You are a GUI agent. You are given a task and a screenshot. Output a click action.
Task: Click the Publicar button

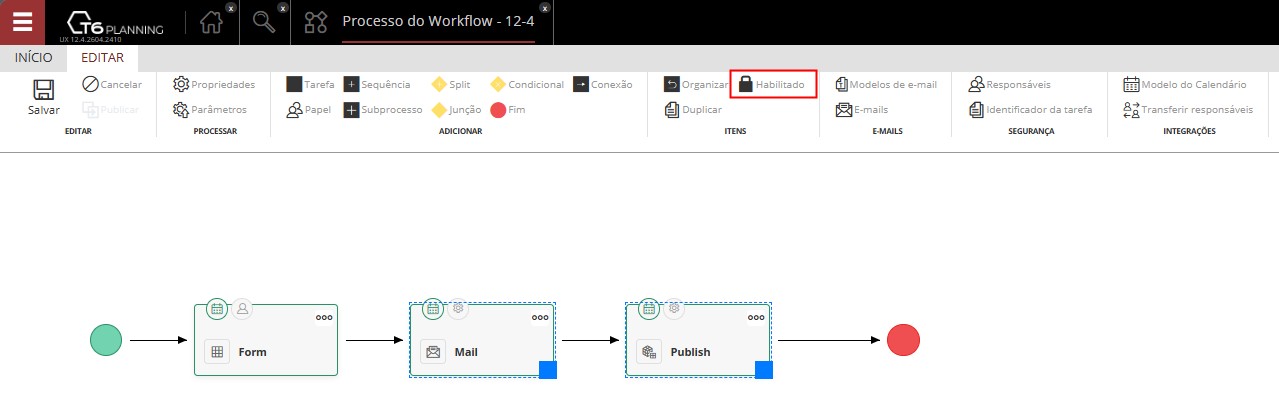tap(112, 110)
